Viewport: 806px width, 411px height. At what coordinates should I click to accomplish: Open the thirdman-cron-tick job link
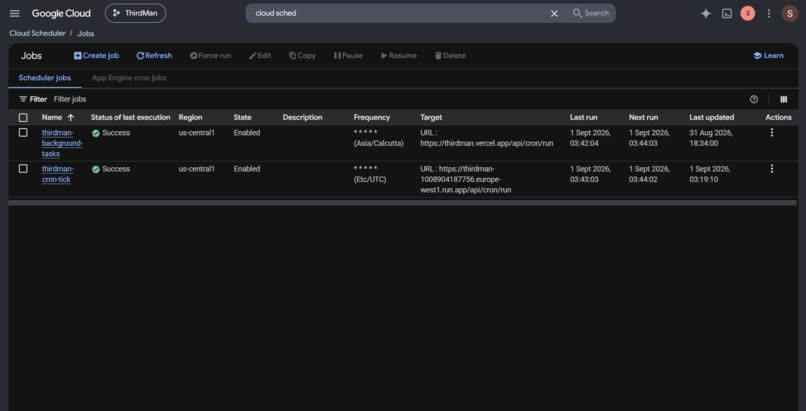click(57, 174)
